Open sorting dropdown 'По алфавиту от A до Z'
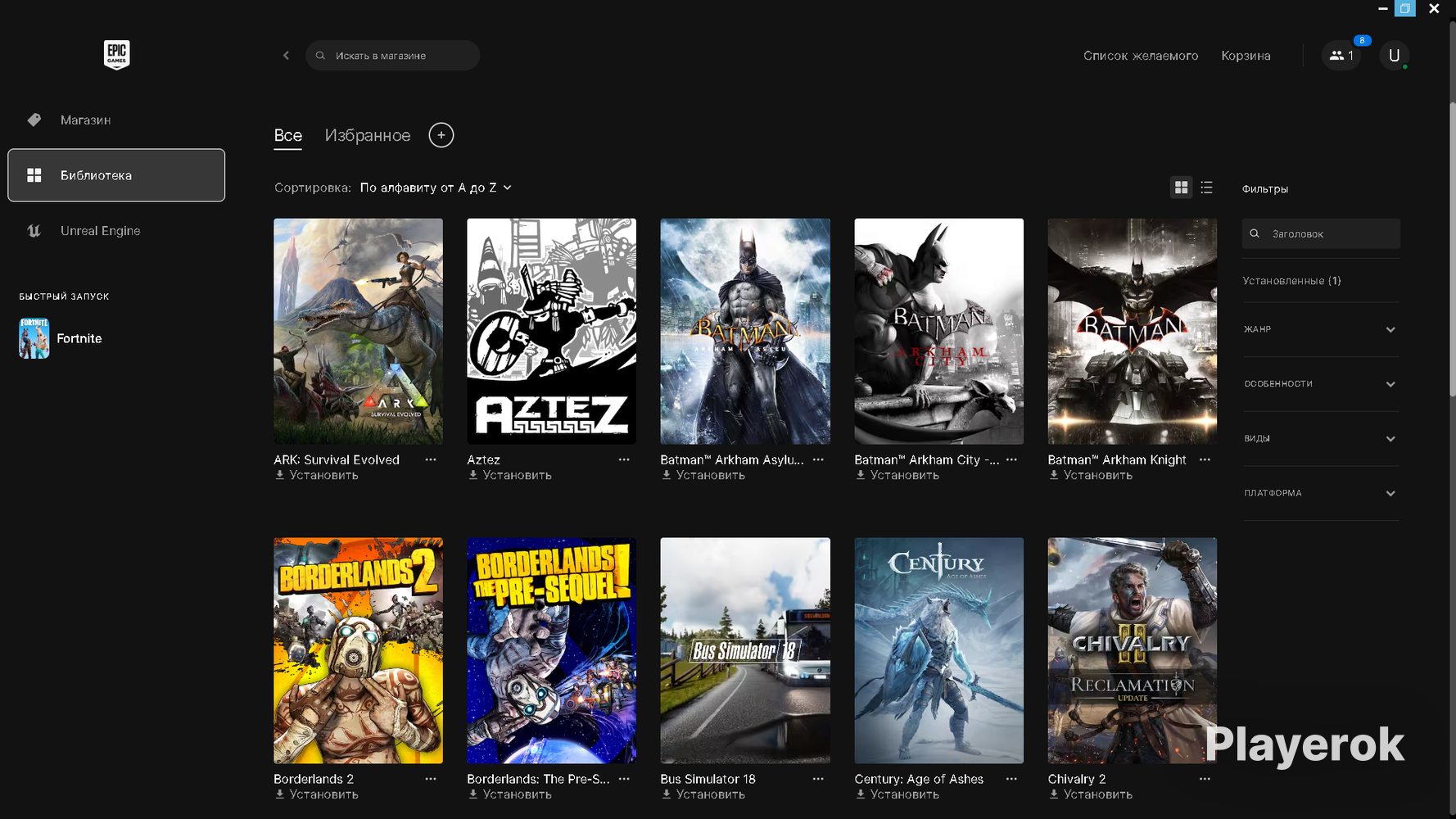Screen dimensions: 1456x819 click(x=436, y=188)
